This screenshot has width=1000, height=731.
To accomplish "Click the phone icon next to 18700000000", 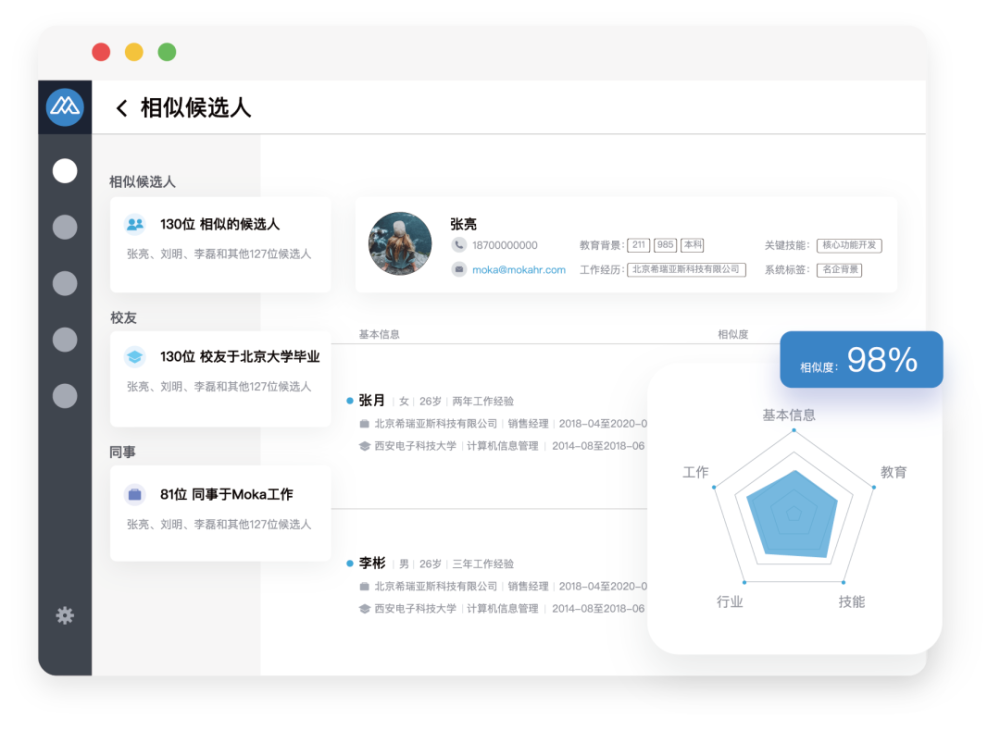I will [459, 245].
